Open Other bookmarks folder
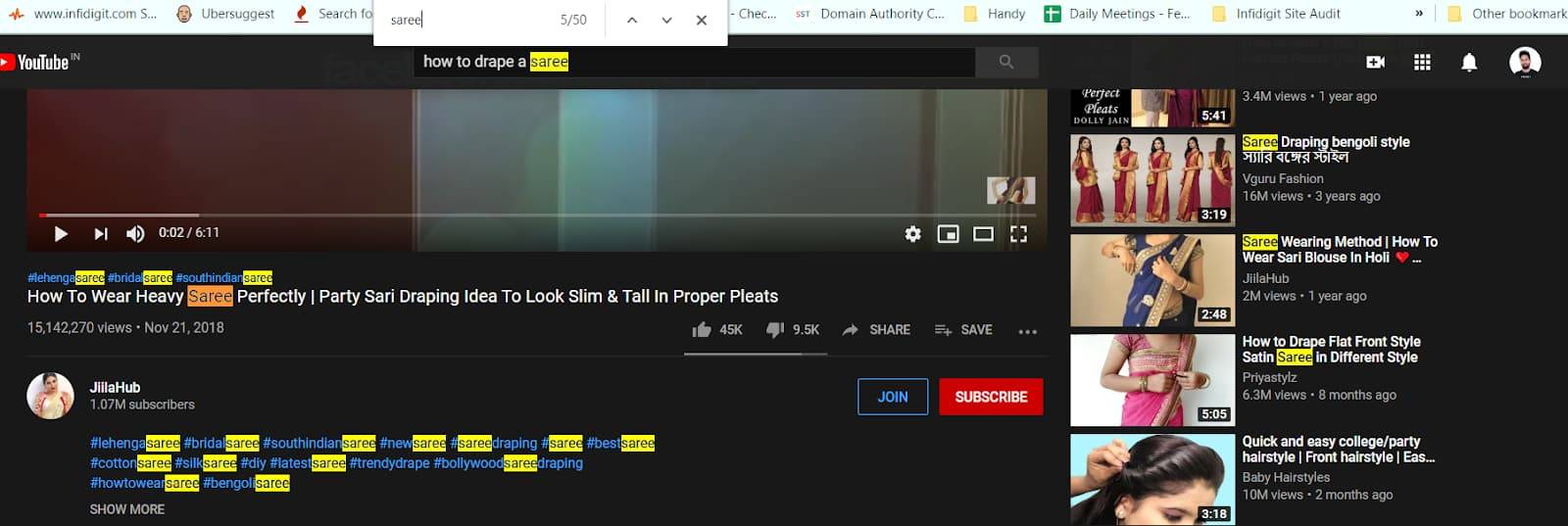The width and height of the screenshot is (1568, 526). [x=1507, y=14]
